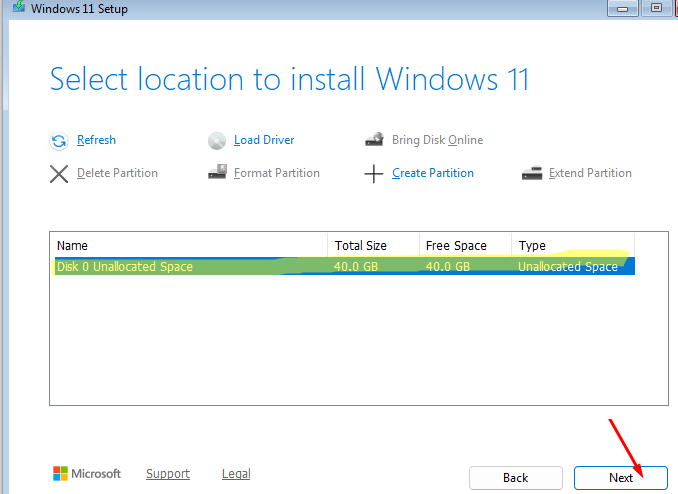Click the Free Space column header
678x494 pixels.
(x=465, y=245)
